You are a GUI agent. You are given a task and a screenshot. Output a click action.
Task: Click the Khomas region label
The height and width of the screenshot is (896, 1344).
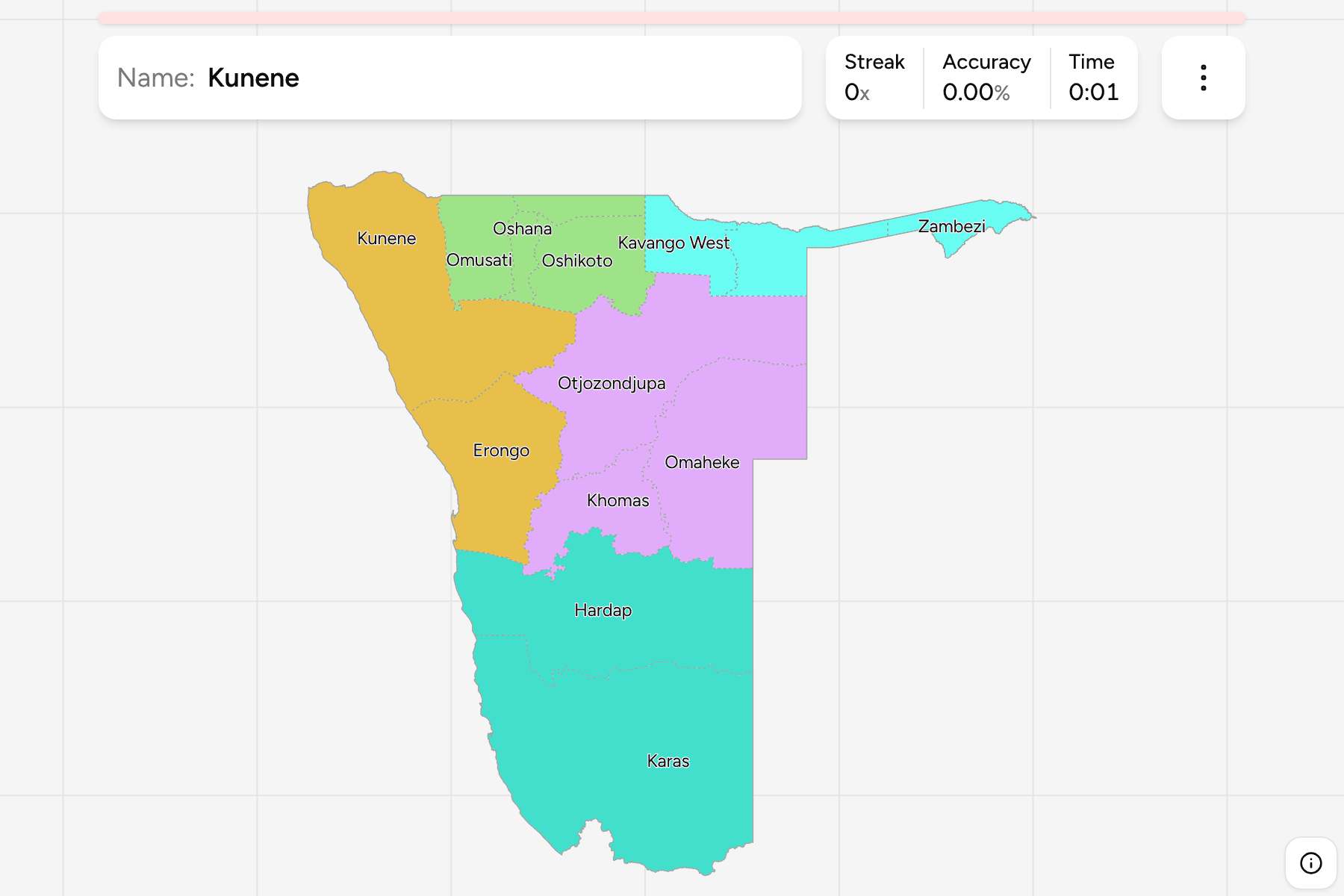click(x=617, y=500)
